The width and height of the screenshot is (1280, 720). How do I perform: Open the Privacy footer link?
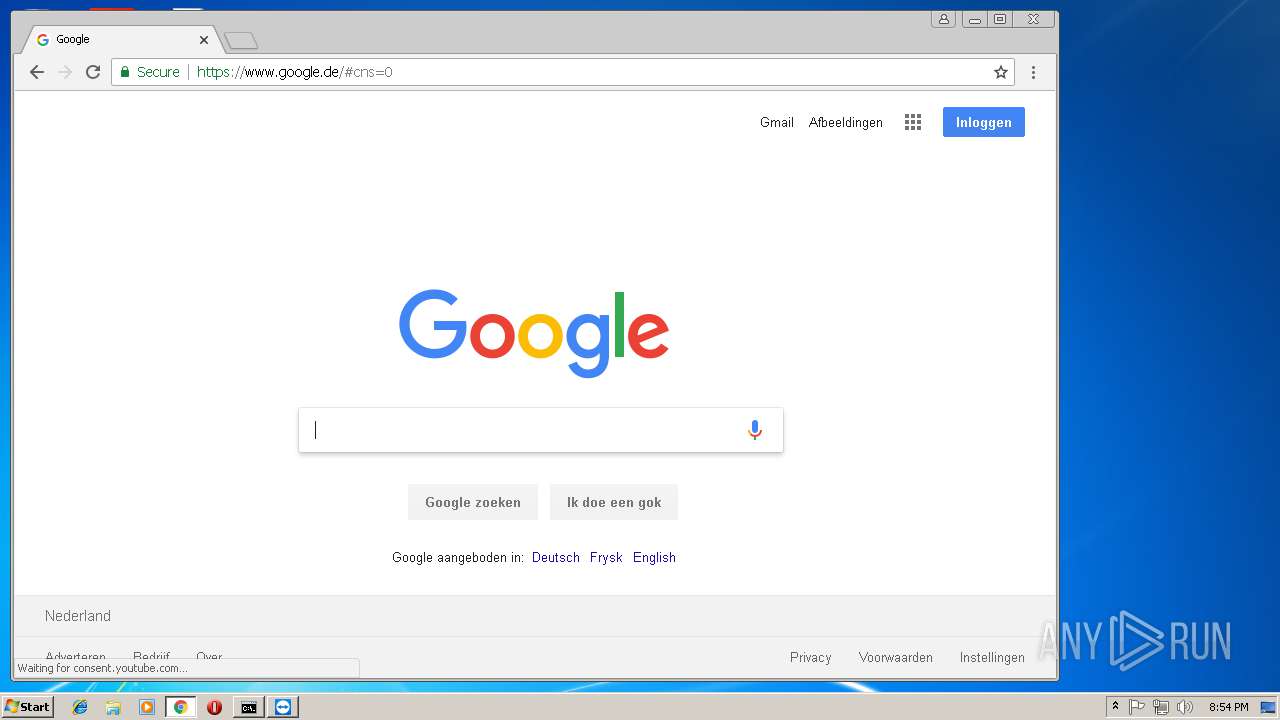pos(811,657)
